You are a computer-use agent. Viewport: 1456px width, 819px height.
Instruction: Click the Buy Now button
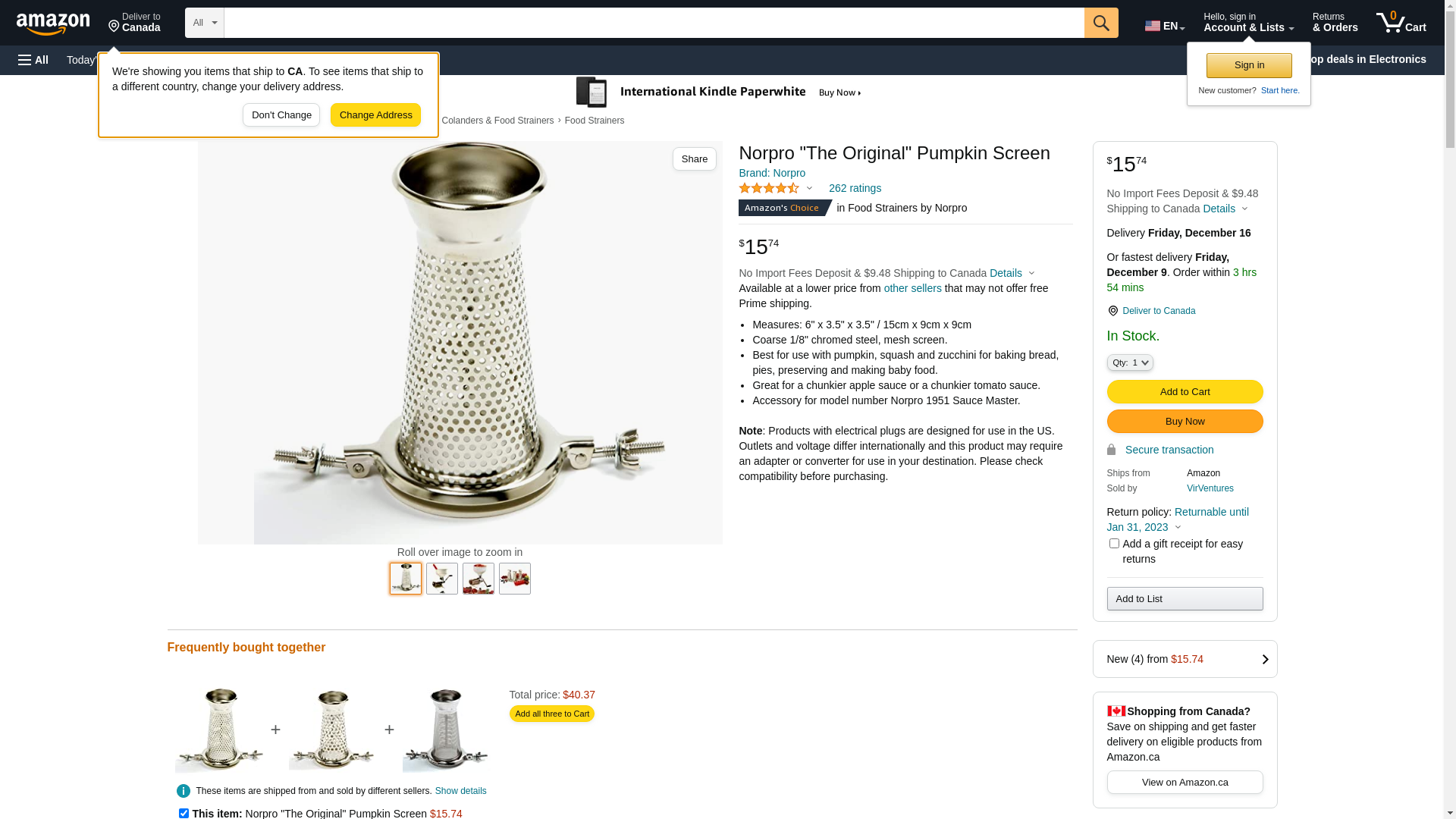1185,421
